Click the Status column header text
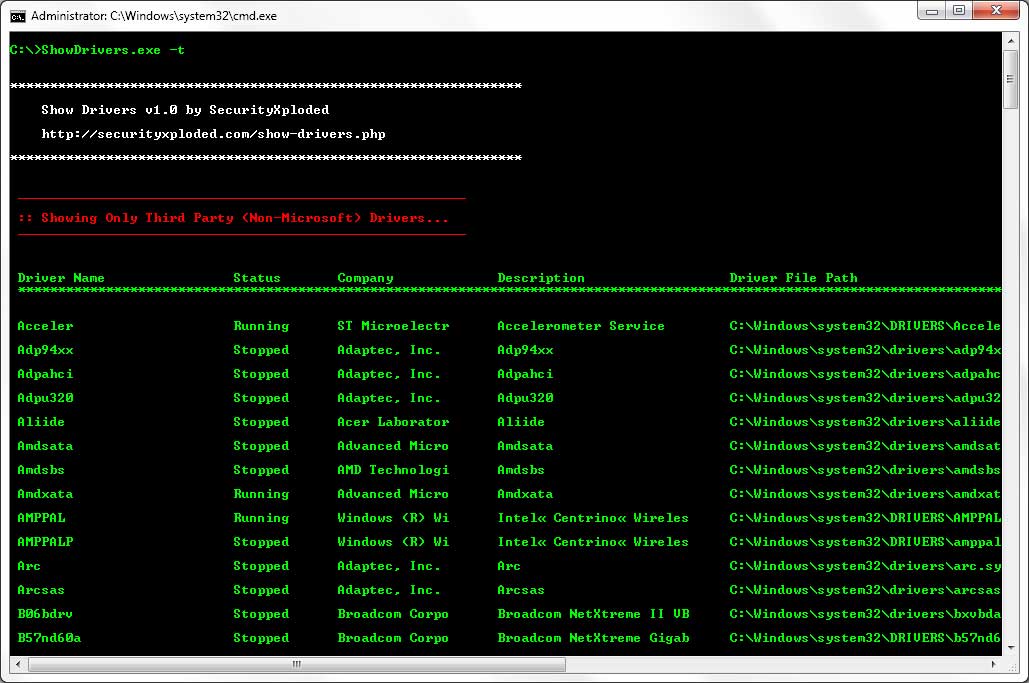The height and width of the screenshot is (683, 1029). pos(257,278)
